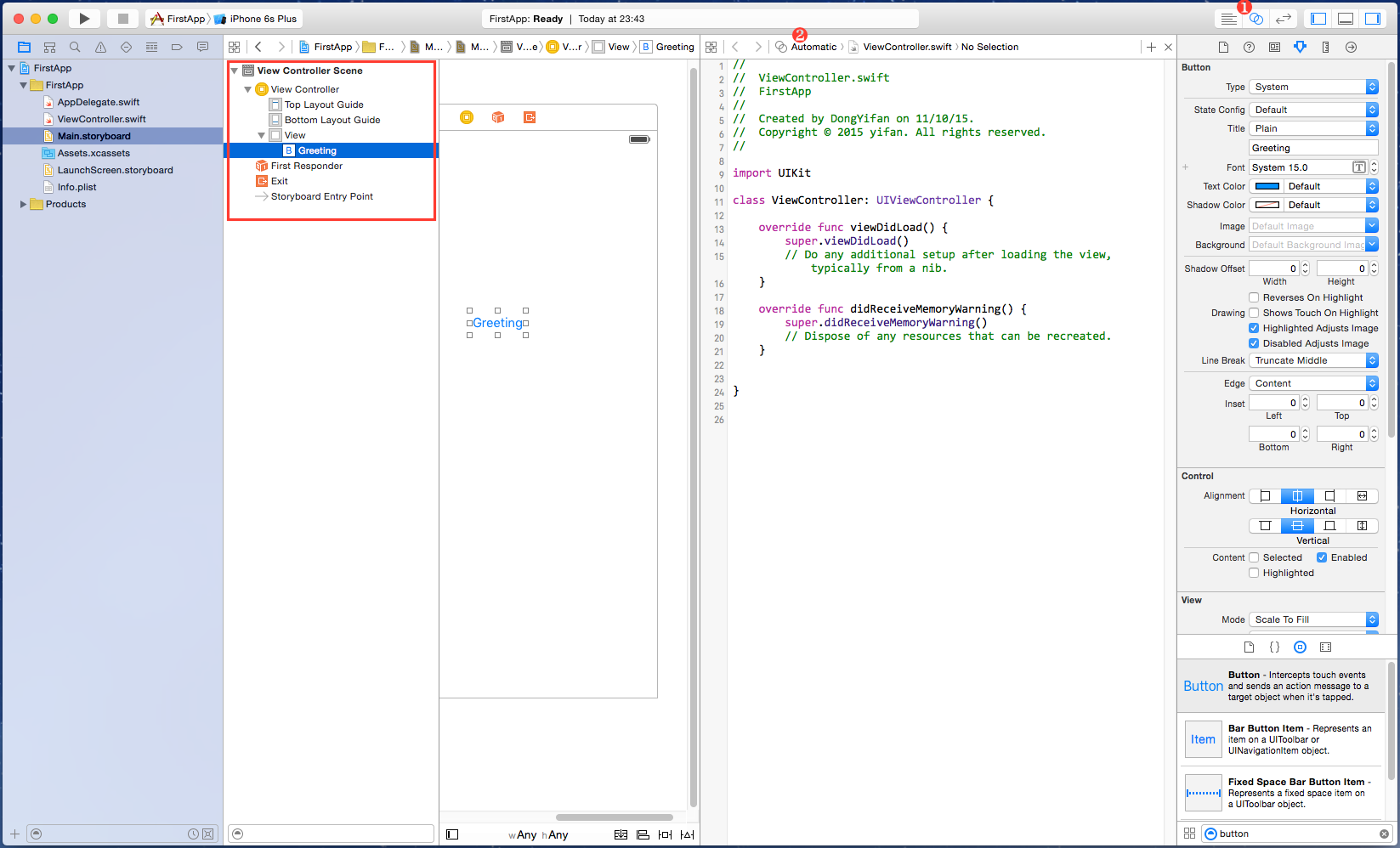Enable Reverses On Highlight checkbox
Image resolution: width=1400 pixels, height=848 pixels.
click(1254, 297)
